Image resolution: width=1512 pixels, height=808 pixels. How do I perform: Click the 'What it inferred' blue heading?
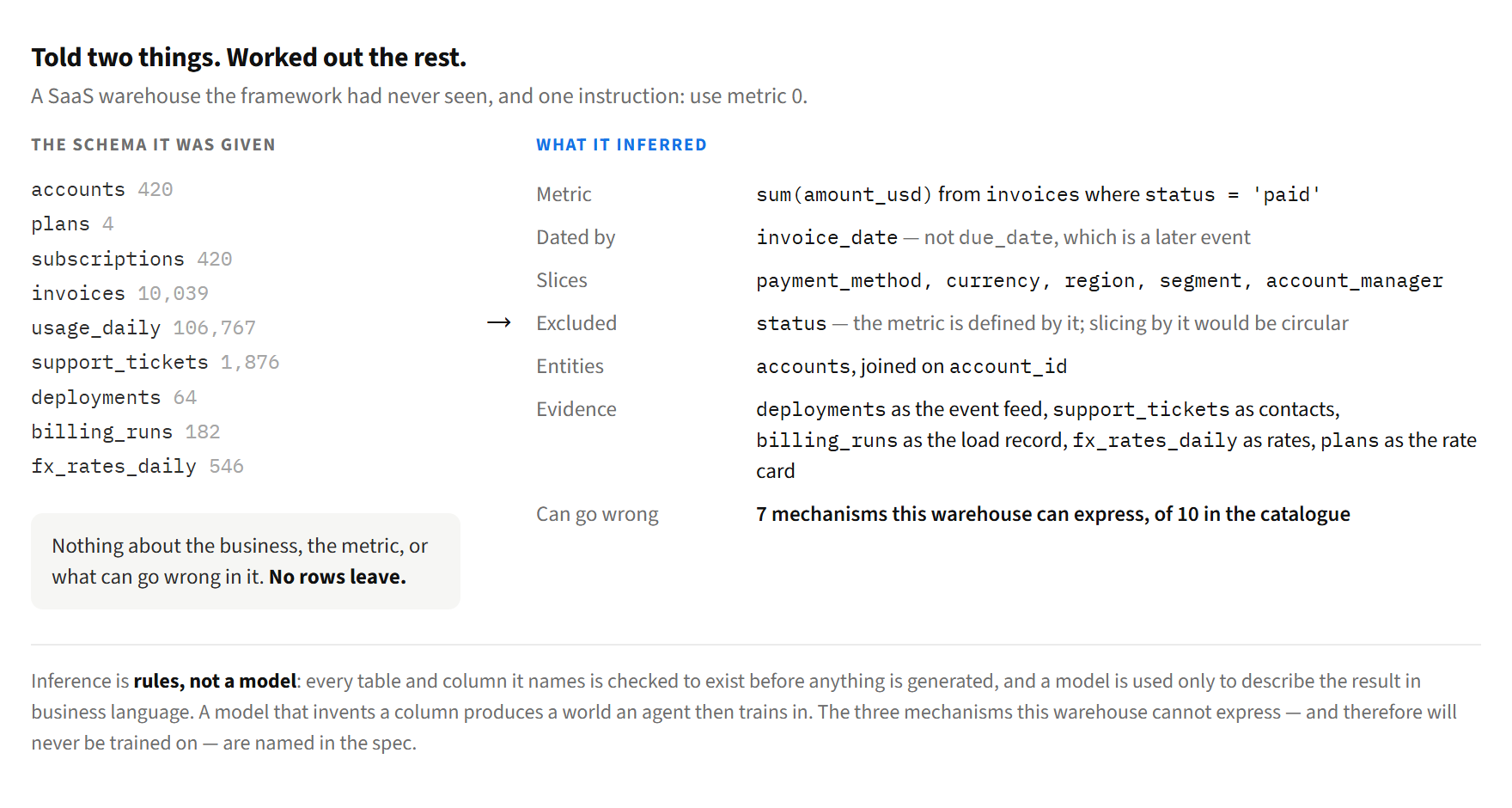pyautogui.click(x=622, y=145)
